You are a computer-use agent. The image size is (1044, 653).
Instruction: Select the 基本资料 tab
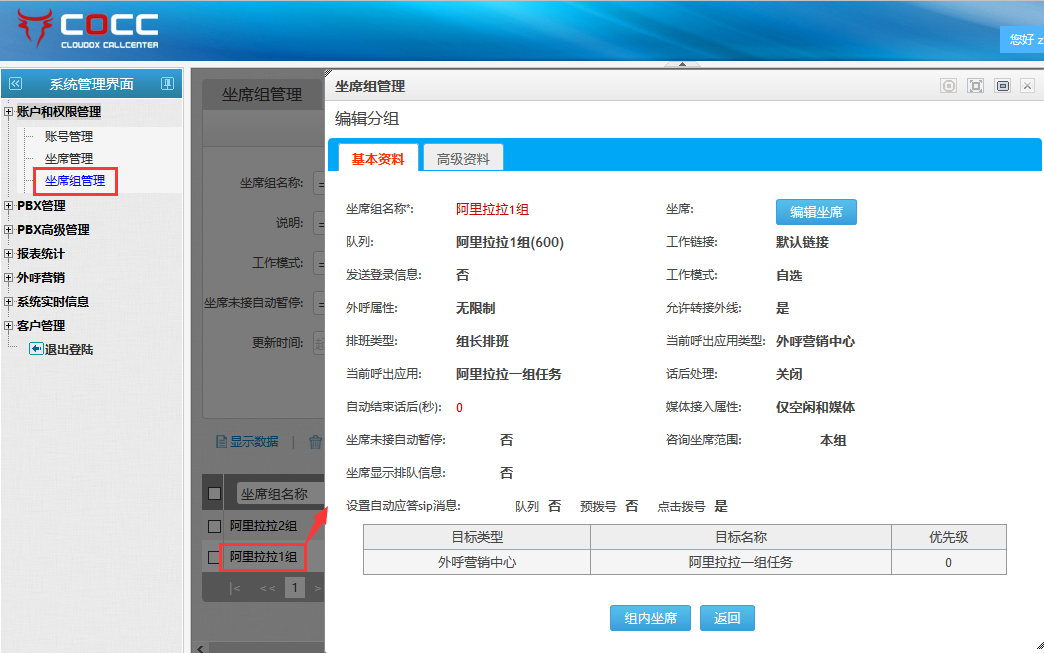click(377, 158)
